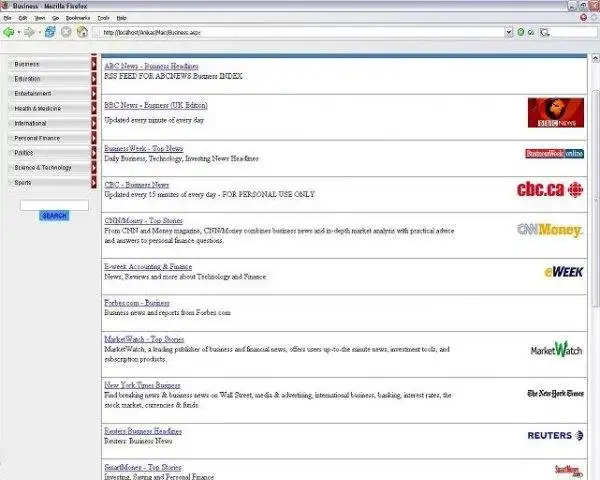Open the Bookmarks menu
Image resolution: width=600 pixels, height=480 pixels.
[78, 18]
